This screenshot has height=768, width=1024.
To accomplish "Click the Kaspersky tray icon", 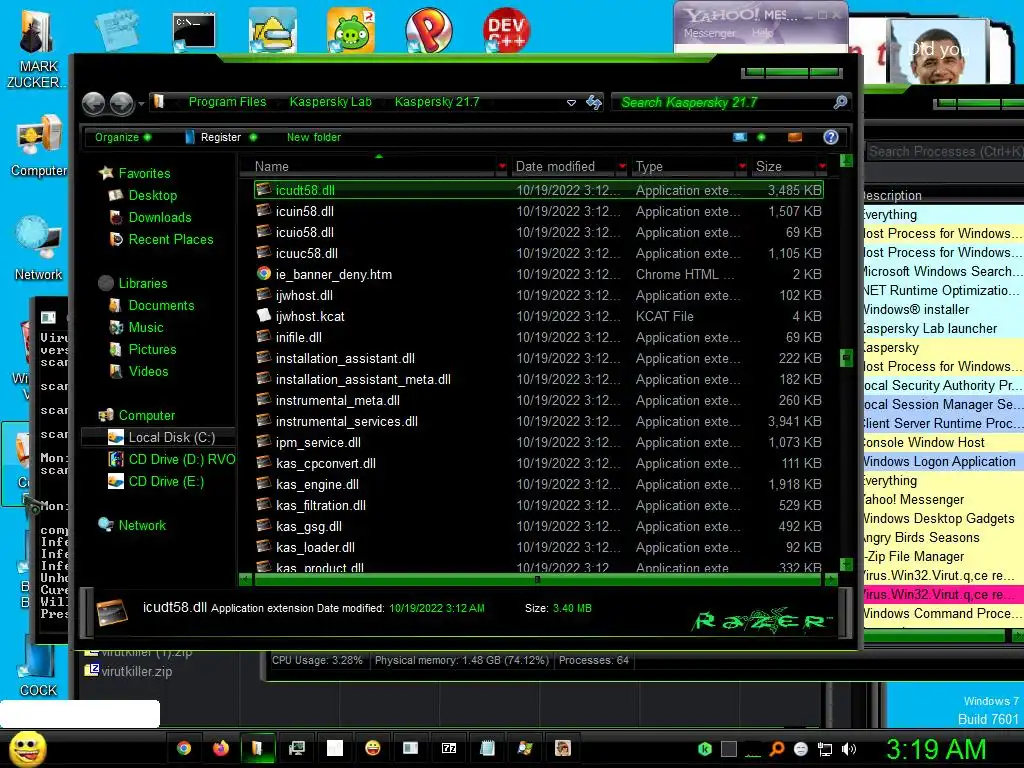I will coord(705,749).
